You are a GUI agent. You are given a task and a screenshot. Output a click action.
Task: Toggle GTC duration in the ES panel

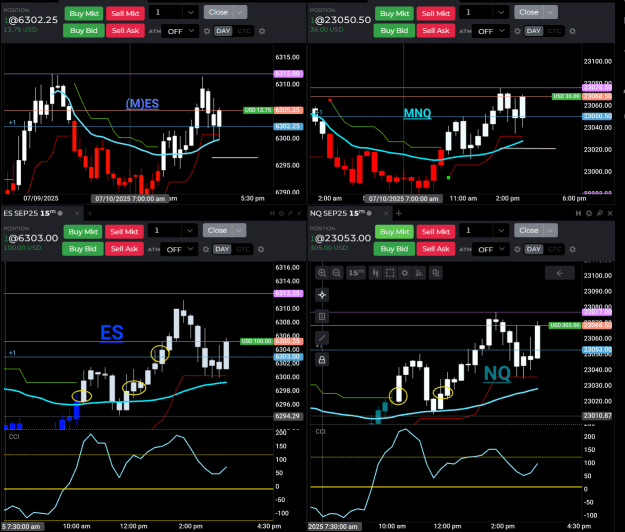pyautogui.click(x=243, y=249)
